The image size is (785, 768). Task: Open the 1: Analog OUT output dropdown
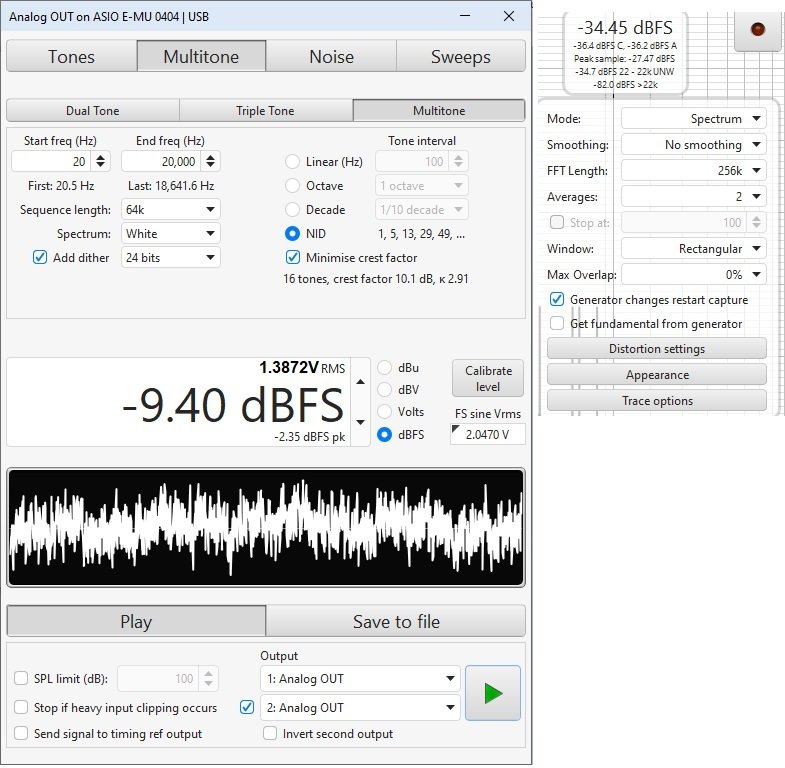click(x=360, y=678)
